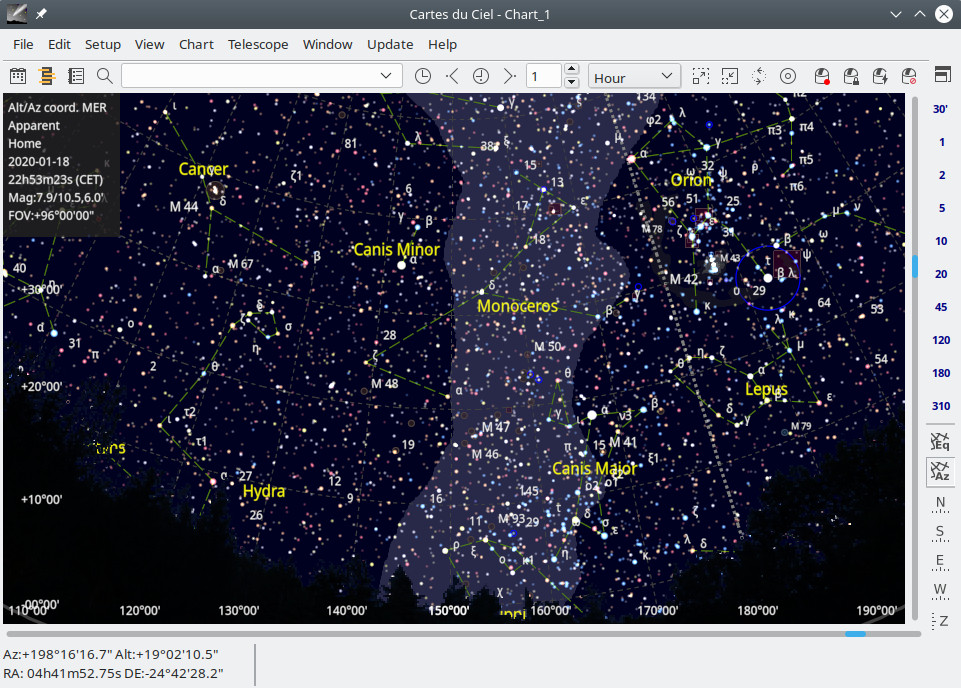
Task: Toggle Equatorial coordinate mode button
Action: click(940, 441)
